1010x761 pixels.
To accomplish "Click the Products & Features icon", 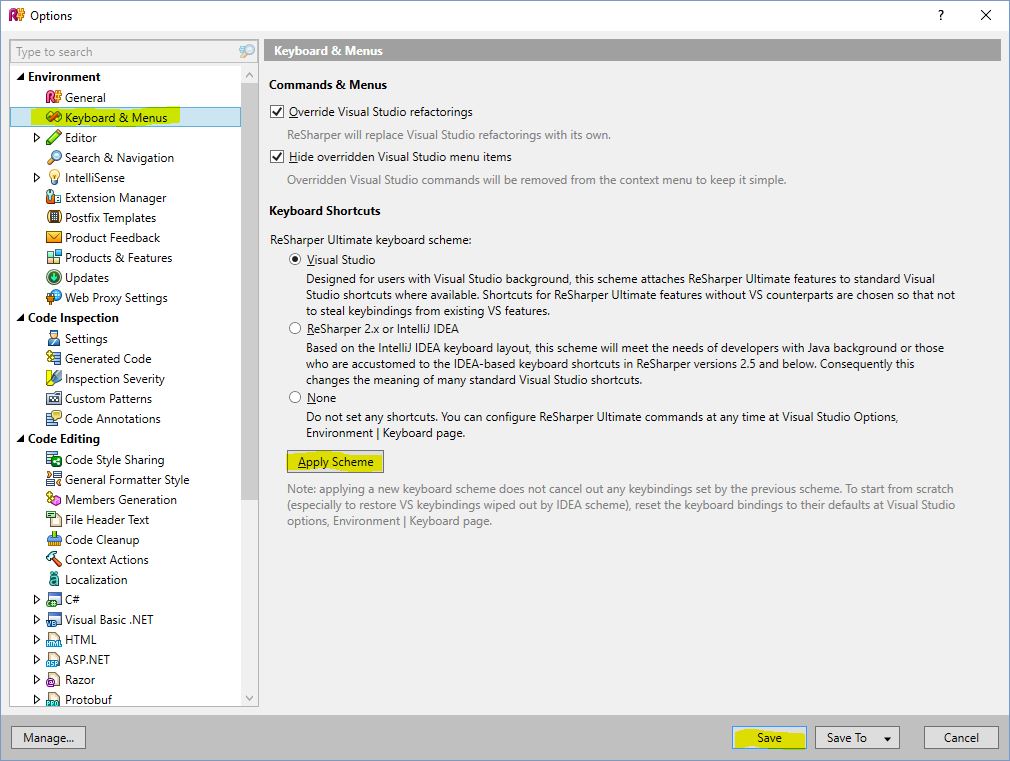I will point(53,257).
